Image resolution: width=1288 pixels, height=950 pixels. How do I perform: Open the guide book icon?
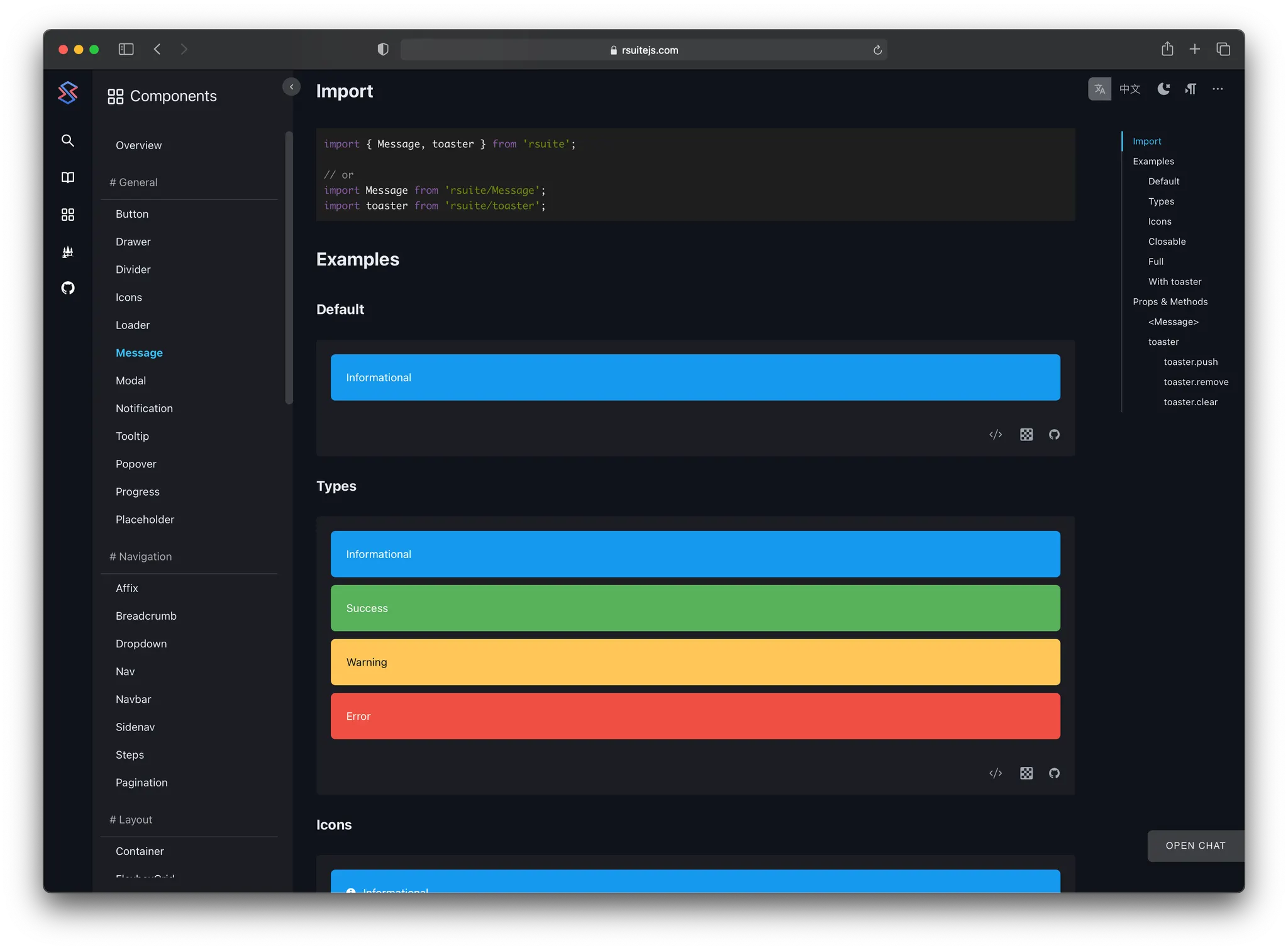pos(68,177)
